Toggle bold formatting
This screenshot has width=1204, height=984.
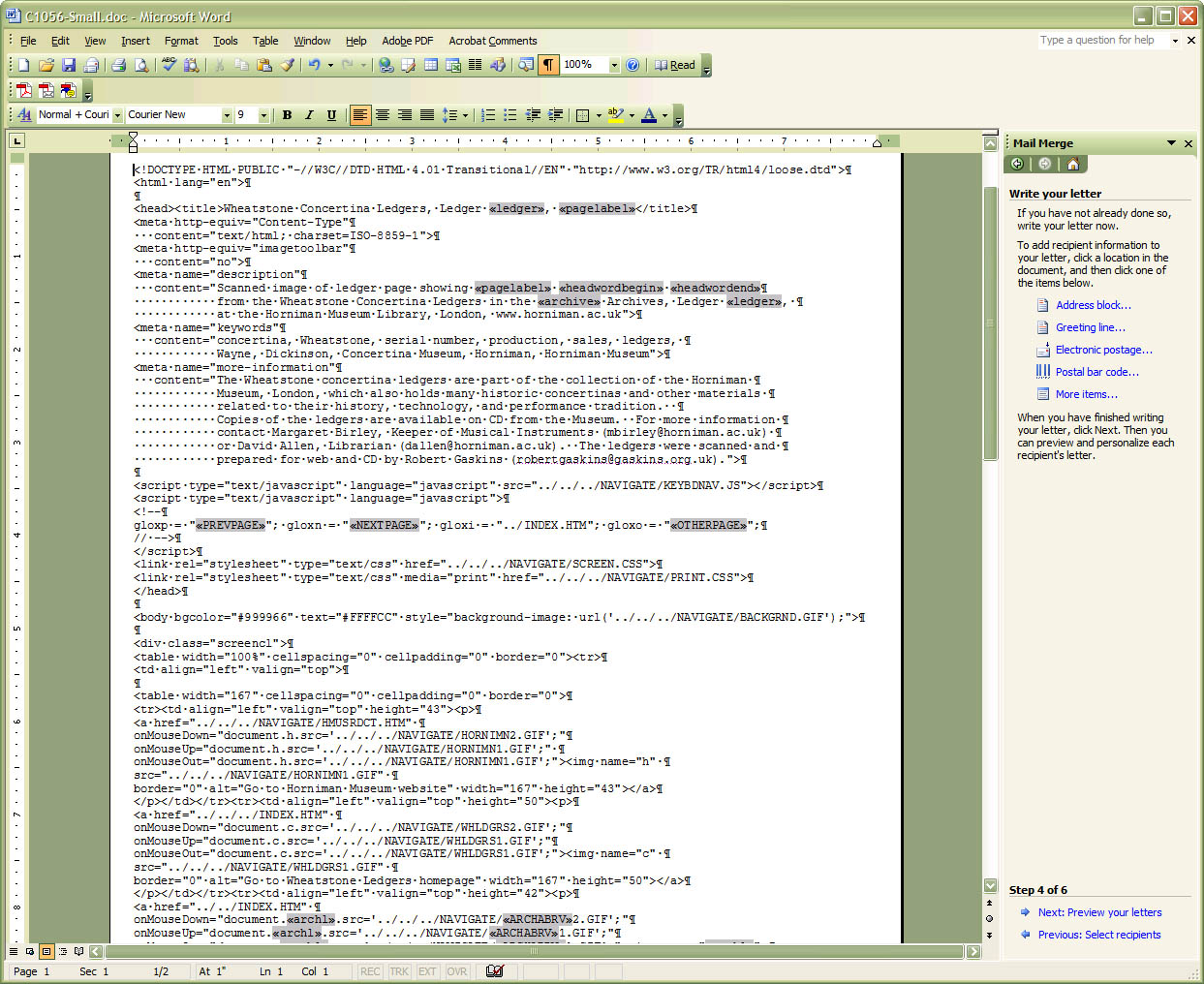pos(287,115)
